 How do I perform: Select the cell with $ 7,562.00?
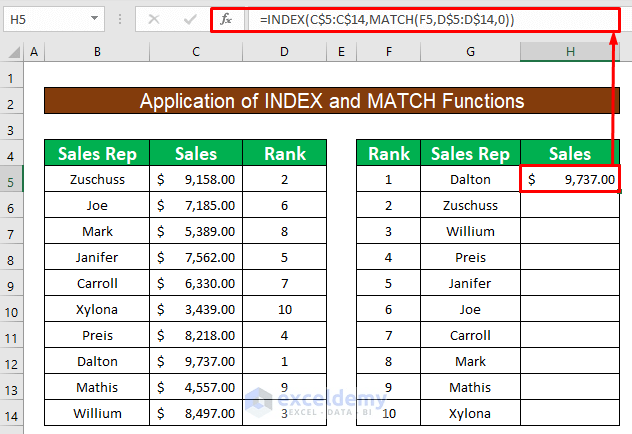[x=196, y=257]
